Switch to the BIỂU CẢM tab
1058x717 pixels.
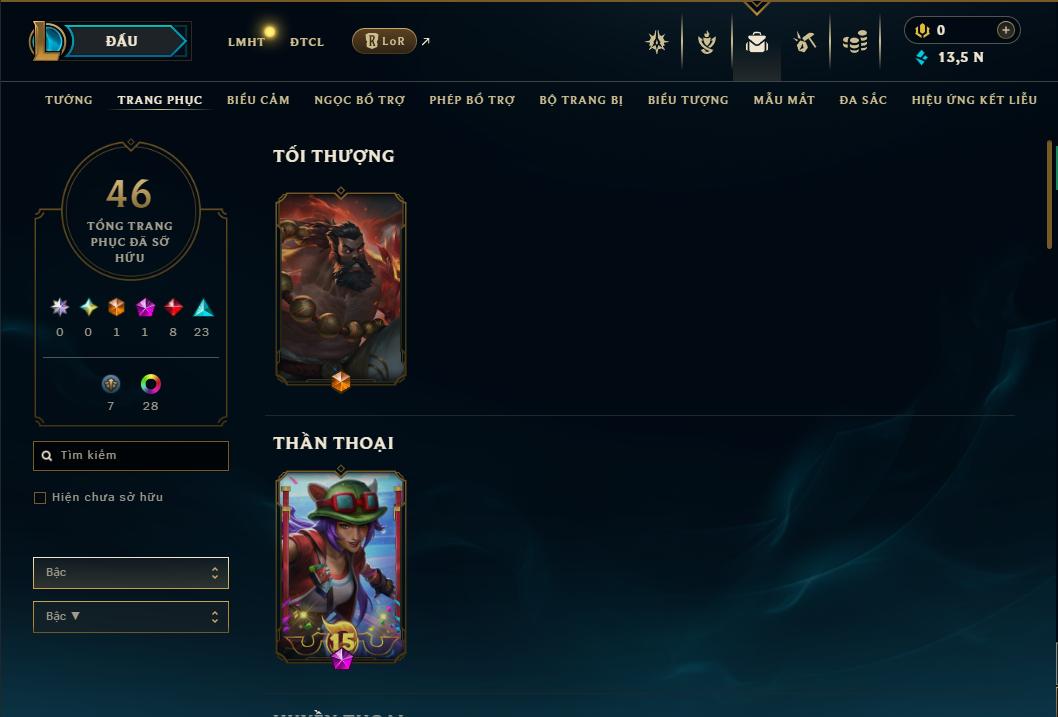(258, 100)
